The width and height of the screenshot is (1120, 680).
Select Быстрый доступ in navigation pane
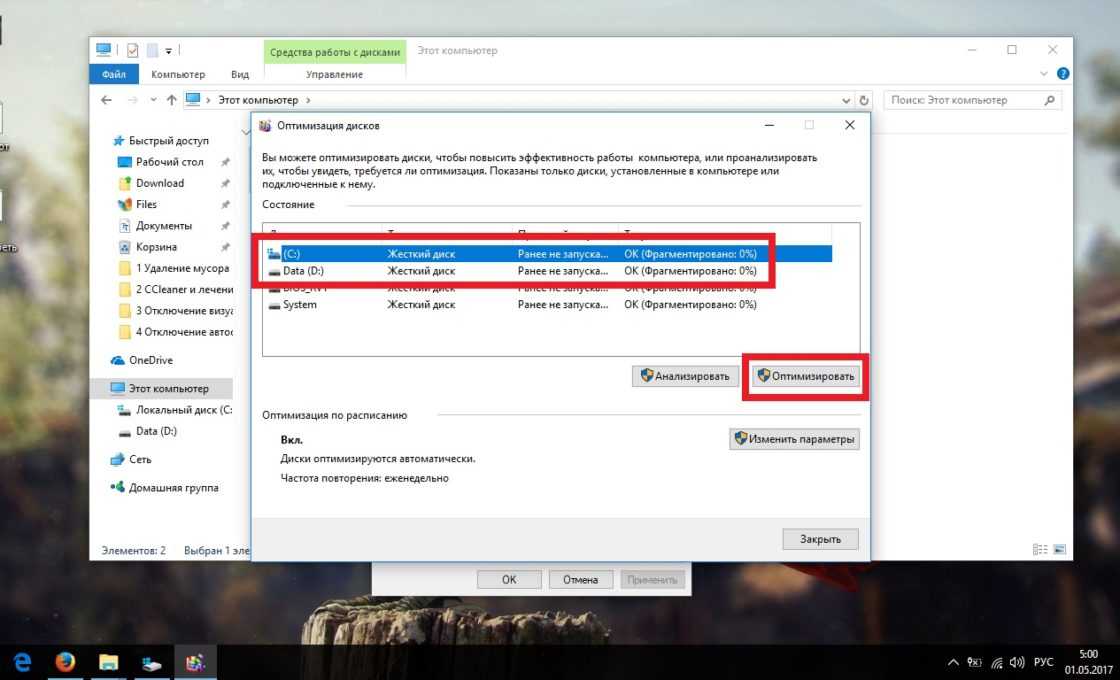coord(169,141)
